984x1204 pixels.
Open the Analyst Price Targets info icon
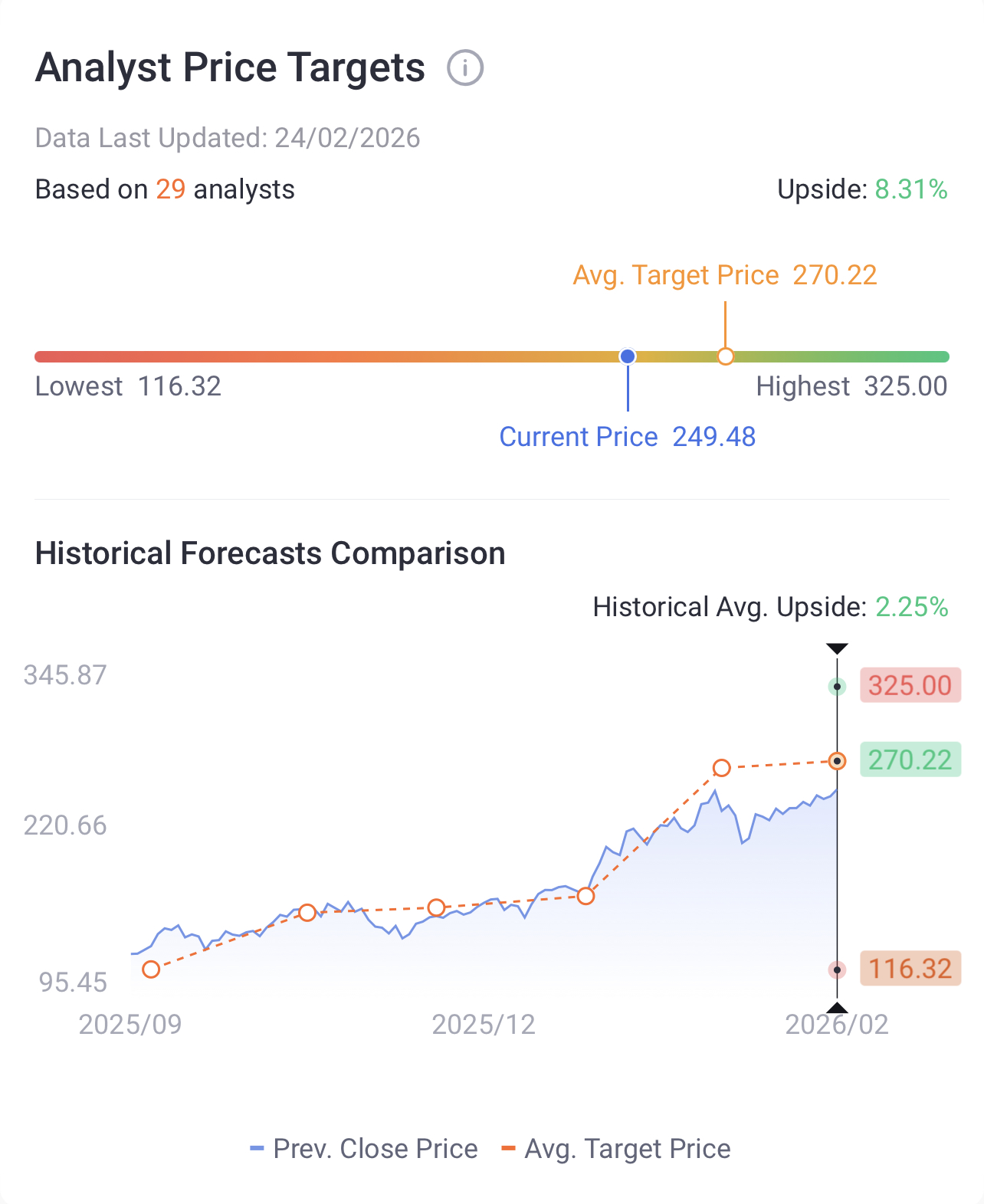pos(465,68)
